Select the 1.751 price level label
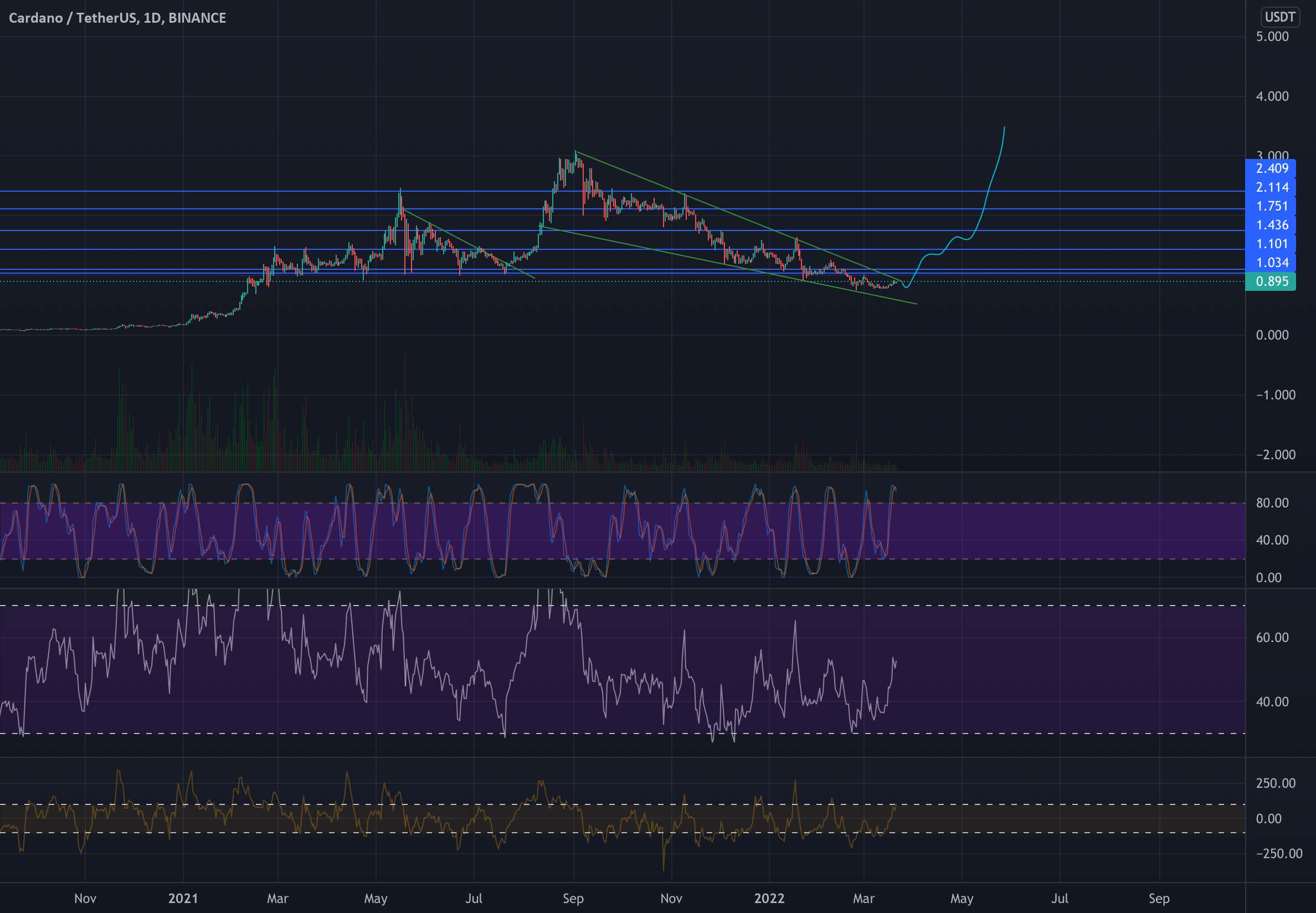 pos(1271,206)
